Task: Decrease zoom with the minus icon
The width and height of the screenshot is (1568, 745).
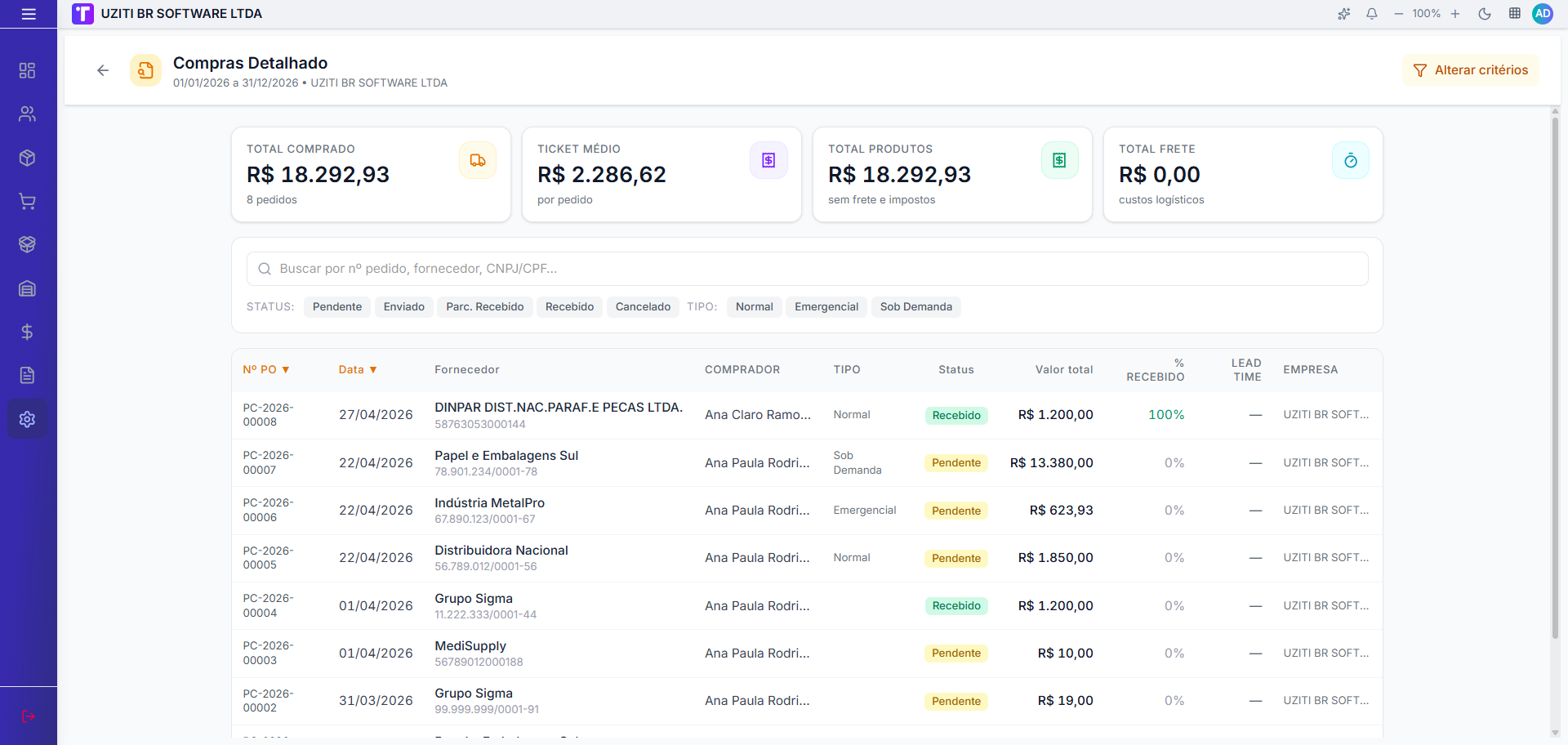Action: pos(1398,14)
